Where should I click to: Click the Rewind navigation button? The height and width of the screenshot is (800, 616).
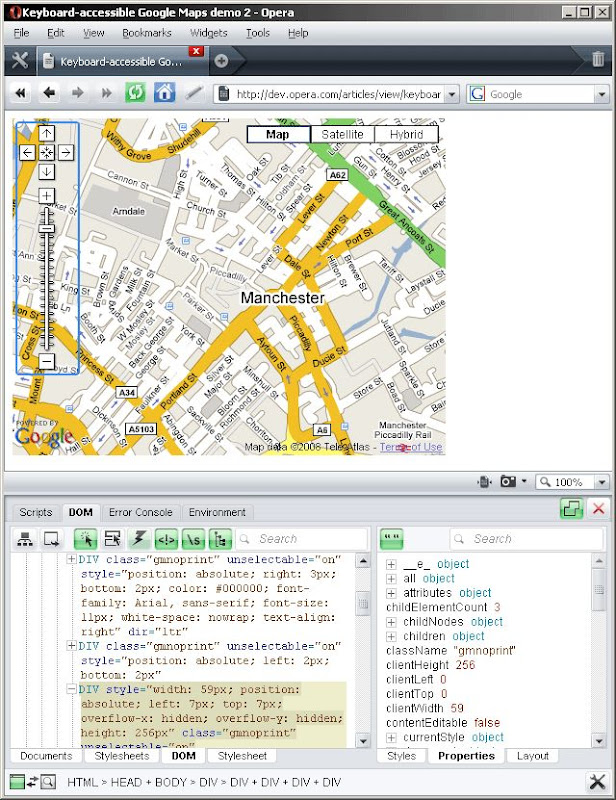(x=20, y=93)
